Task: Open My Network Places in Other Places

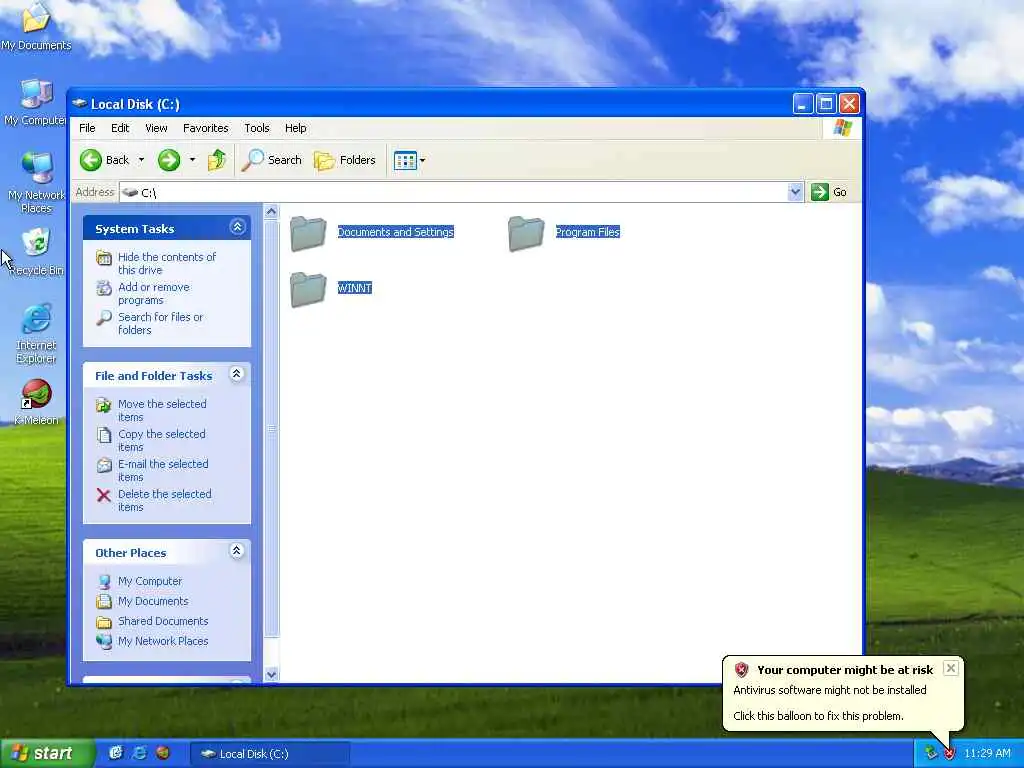Action: point(163,641)
